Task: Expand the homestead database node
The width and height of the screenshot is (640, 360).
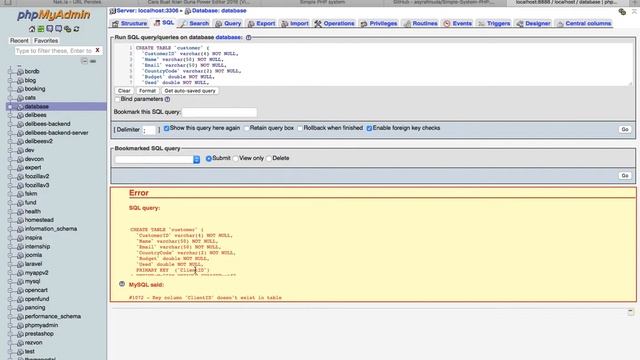Action: [x=10, y=220]
